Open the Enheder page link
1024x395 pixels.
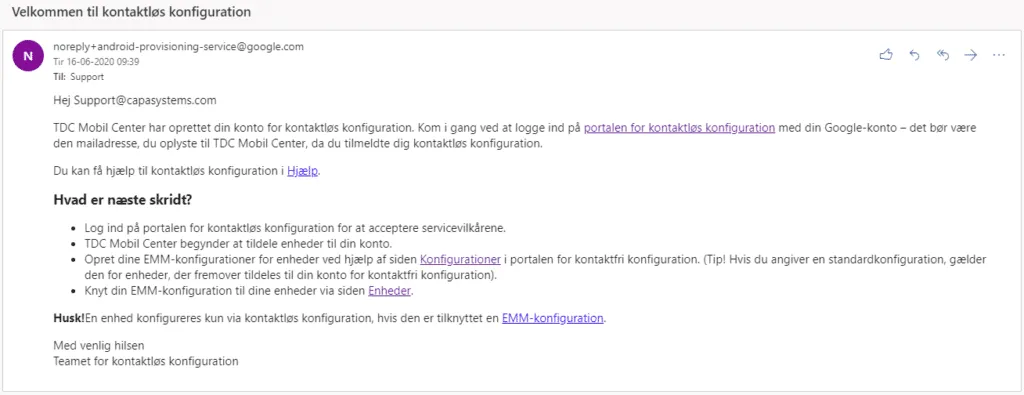point(390,291)
